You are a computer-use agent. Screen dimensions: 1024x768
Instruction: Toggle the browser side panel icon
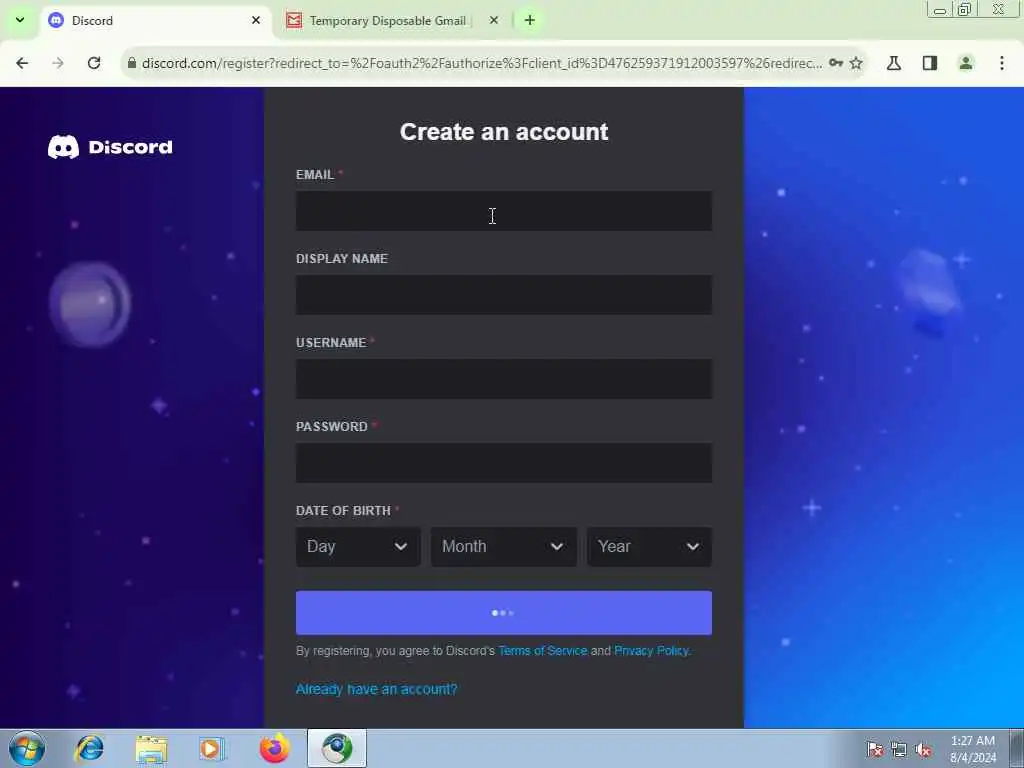point(930,63)
